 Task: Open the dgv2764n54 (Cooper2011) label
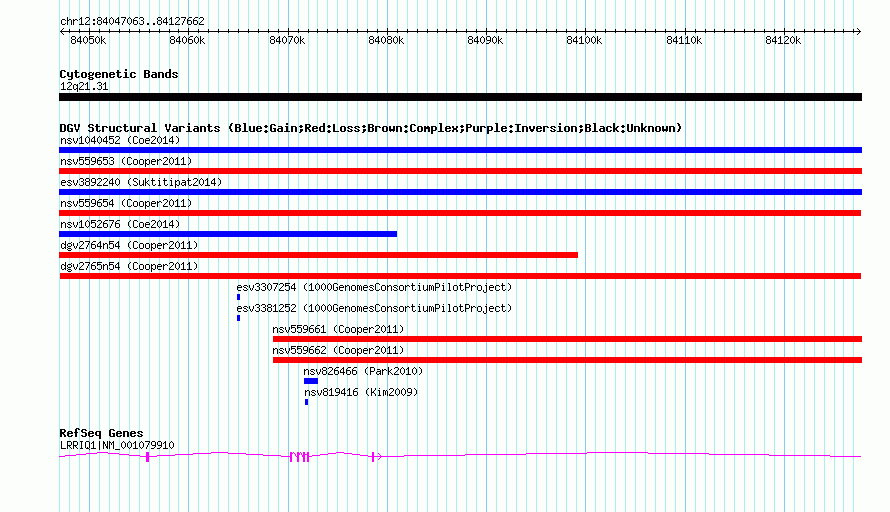tap(129, 245)
